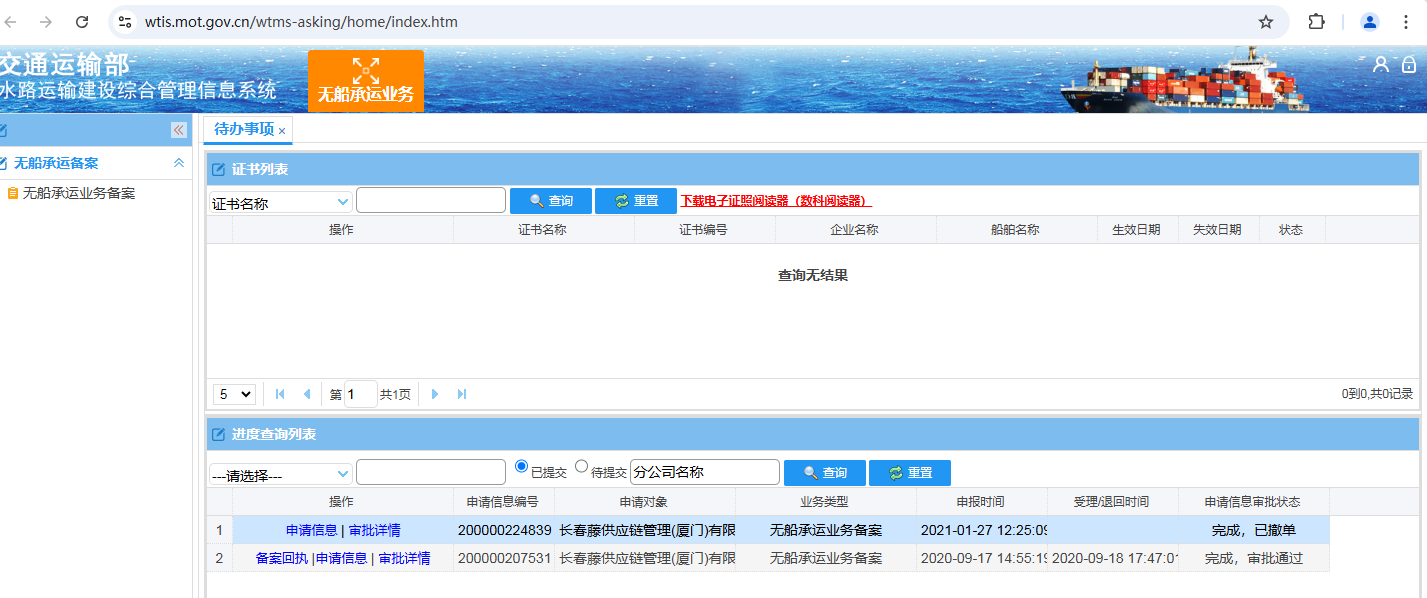
Task: Select the 已提交 radio button
Action: pyautogui.click(x=521, y=467)
